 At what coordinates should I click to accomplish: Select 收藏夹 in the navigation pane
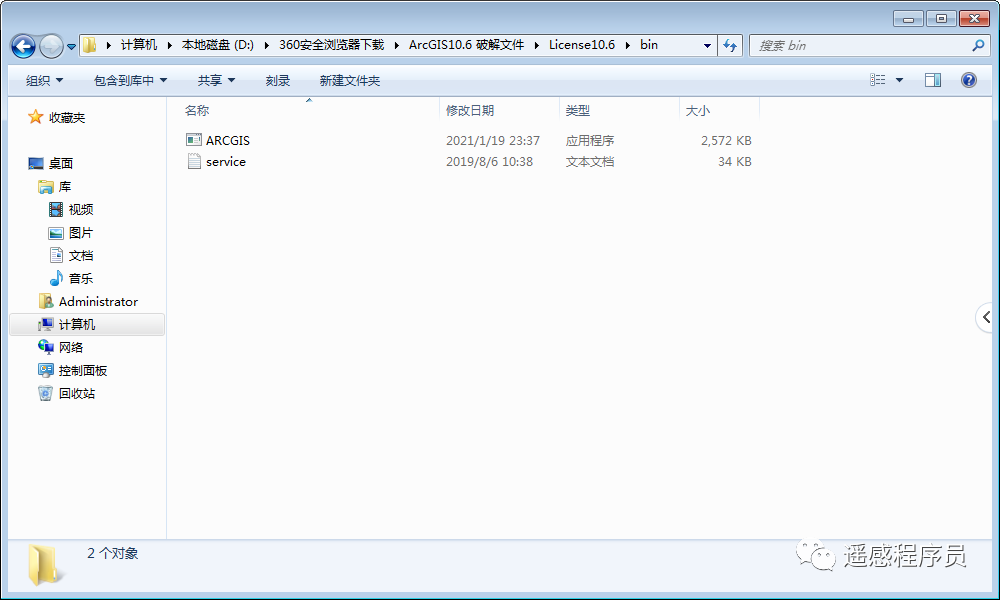pyautogui.click(x=66, y=117)
